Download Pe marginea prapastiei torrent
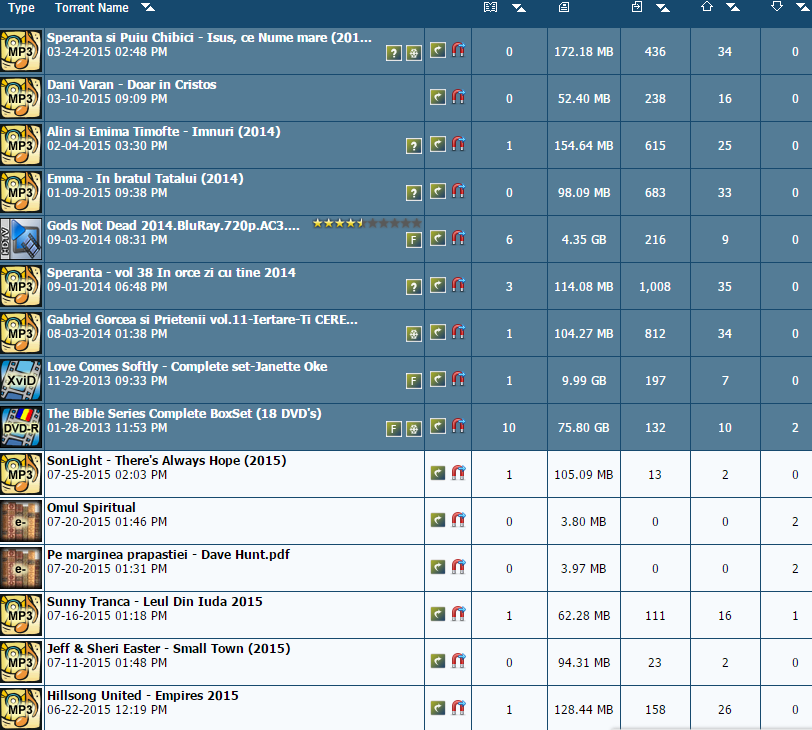Image resolution: width=812 pixels, height=730 pixels. coord(438,567)
